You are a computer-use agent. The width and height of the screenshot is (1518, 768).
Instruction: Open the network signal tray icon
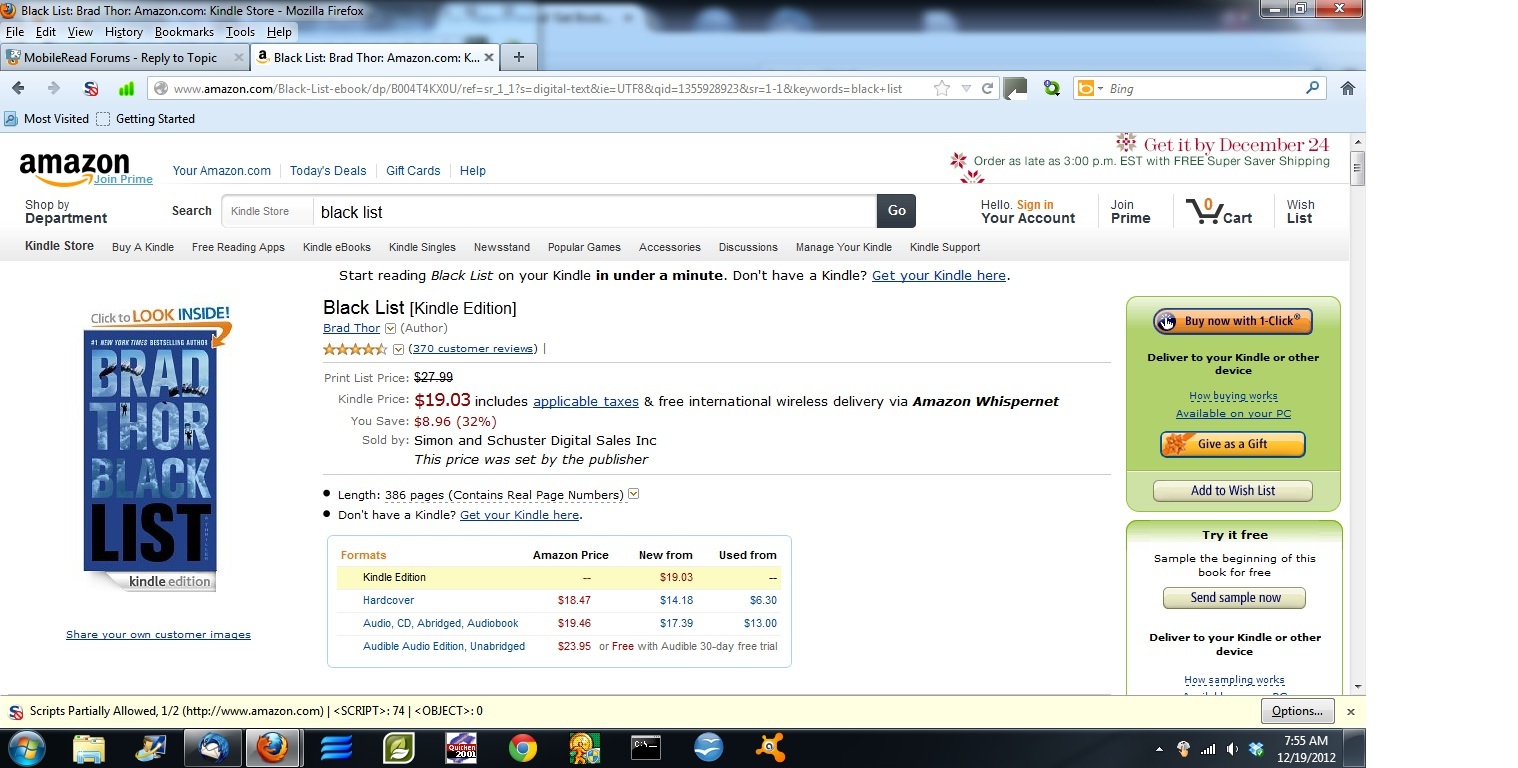pyautogui.click(x=1208, y=749)
